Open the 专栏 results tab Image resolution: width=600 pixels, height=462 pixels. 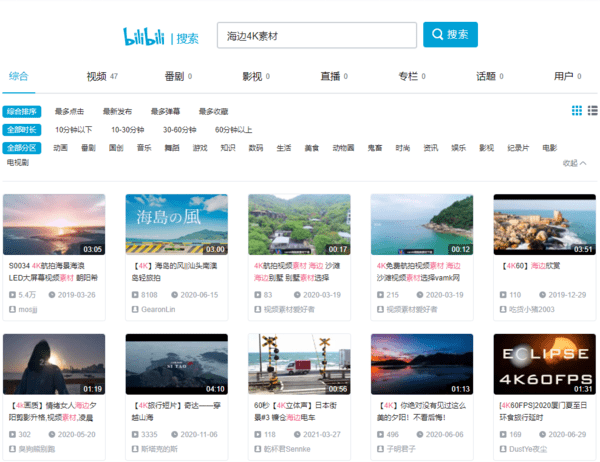[x=408, y=76]
